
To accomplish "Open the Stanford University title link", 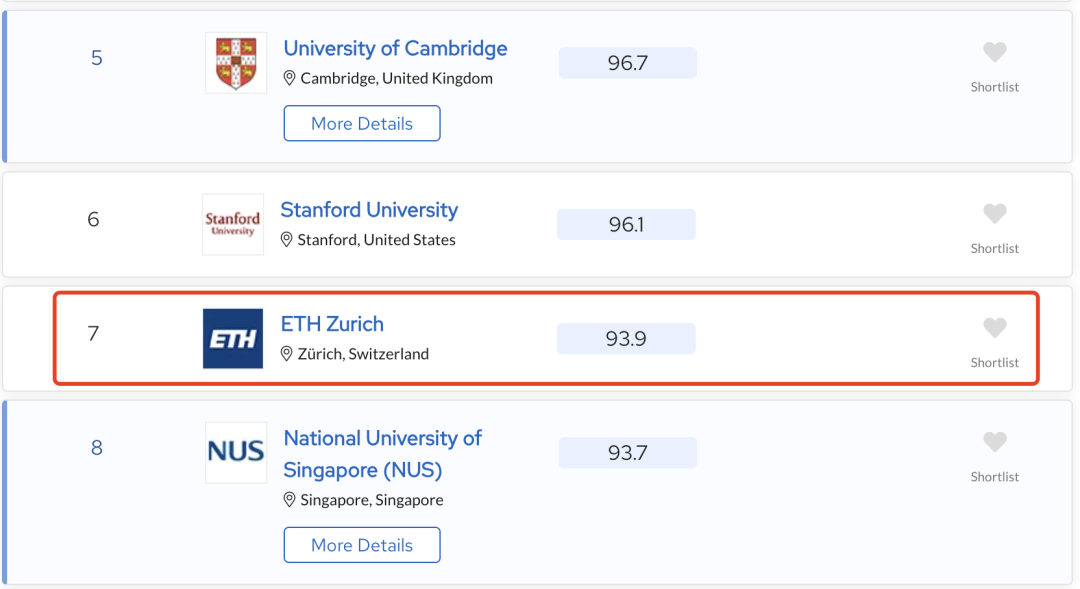I will (x=369, y=209).
